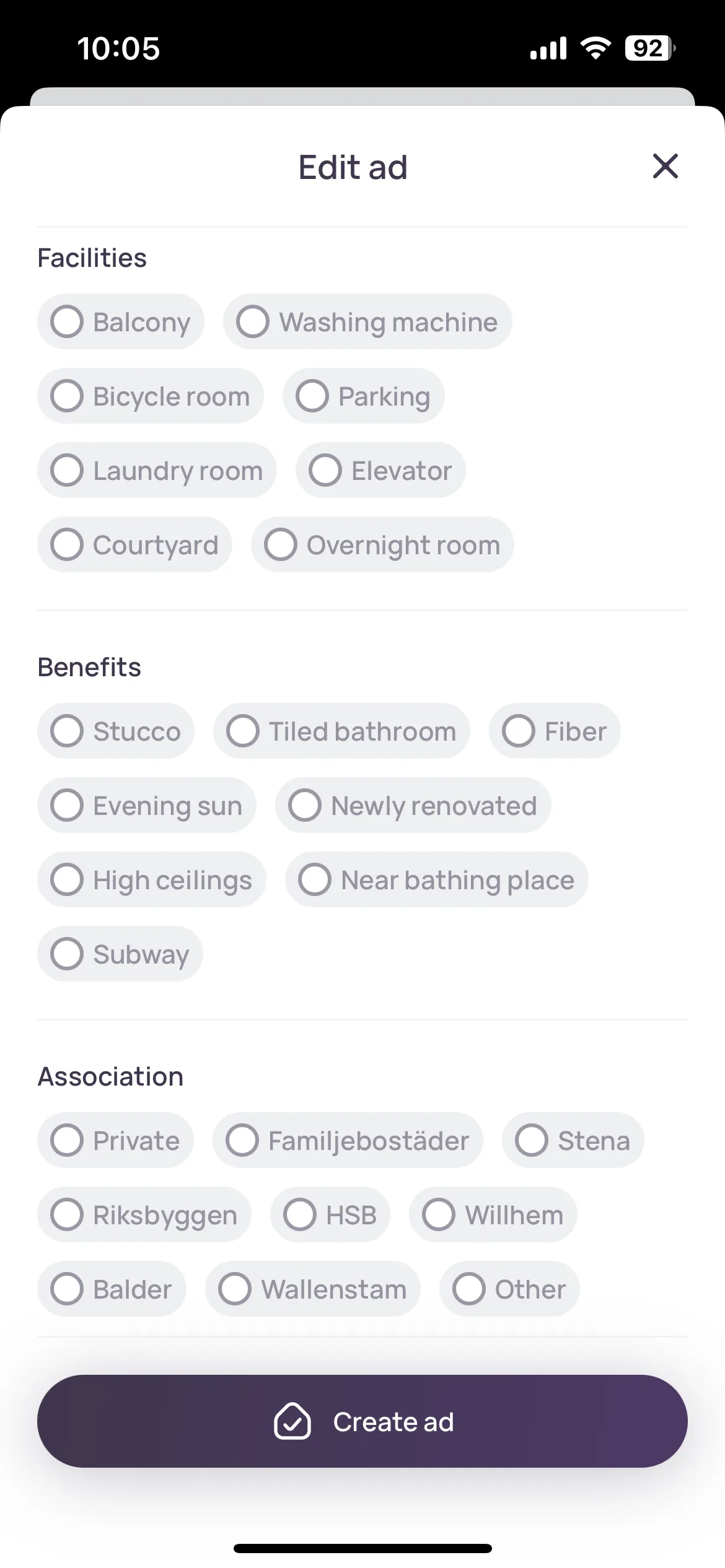Close the Edit ad sheet

665,166
